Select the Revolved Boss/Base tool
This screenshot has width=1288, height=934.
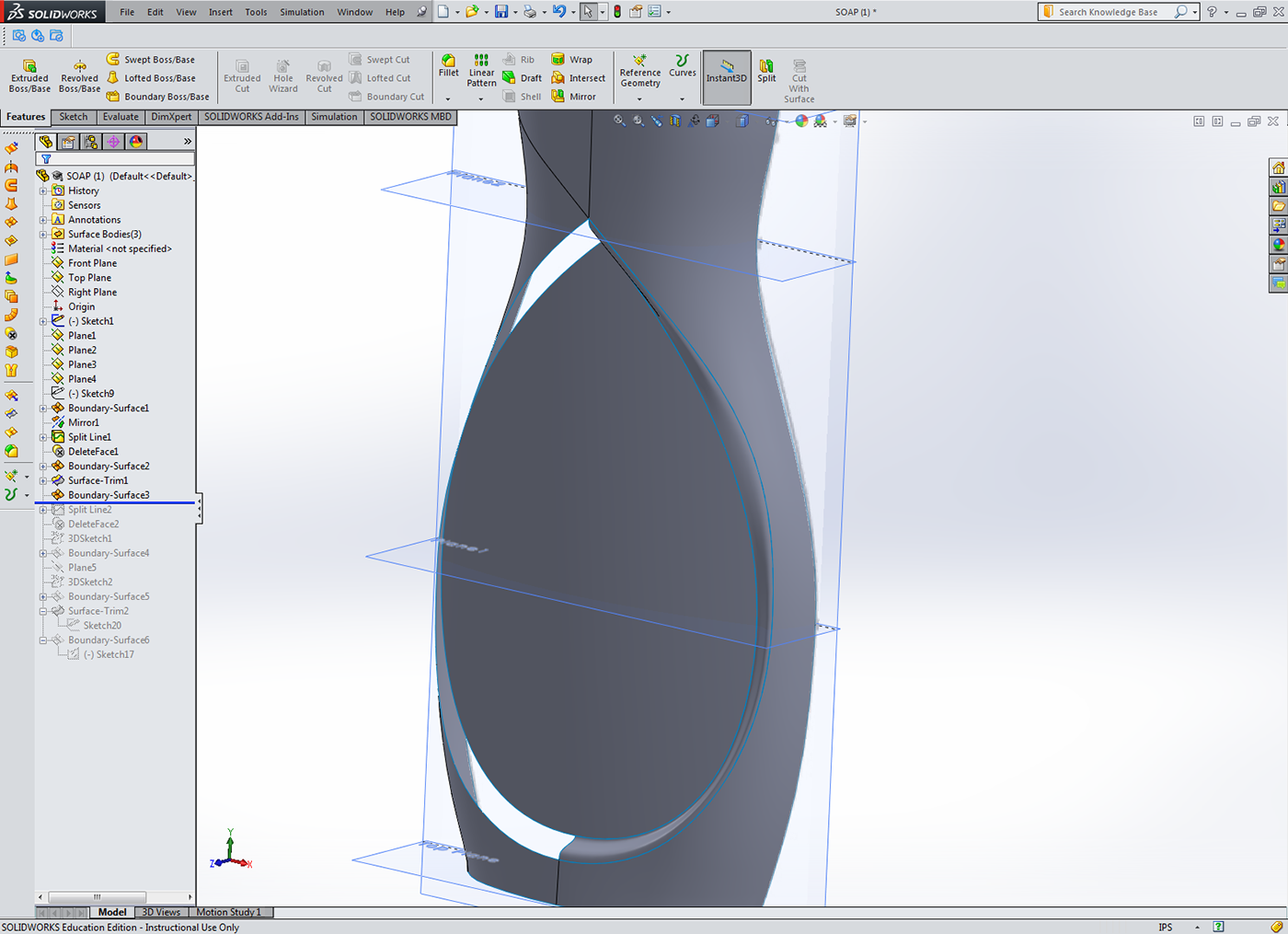click(x=80, y=75)
